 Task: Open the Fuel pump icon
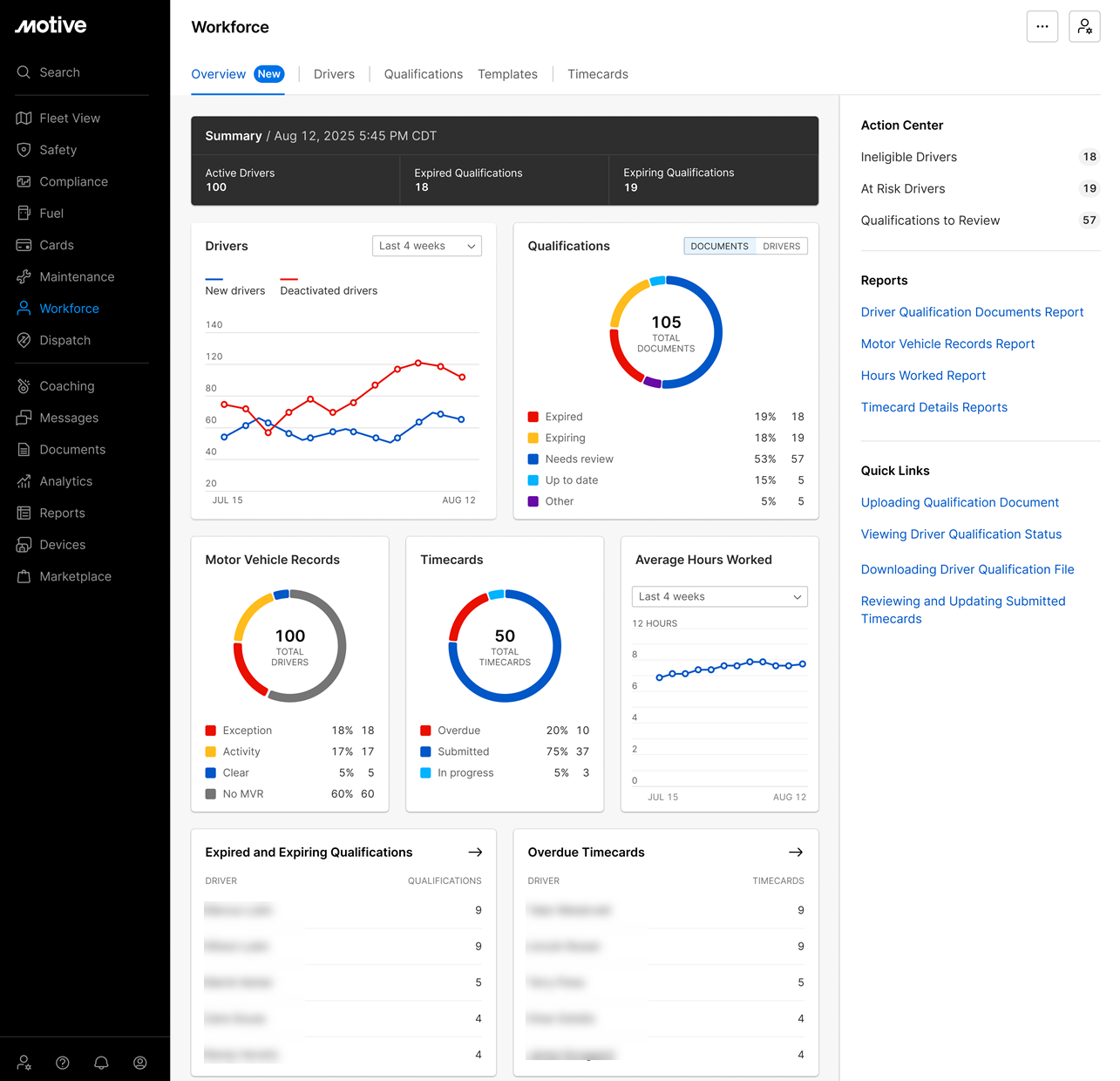tap(24, 214)
